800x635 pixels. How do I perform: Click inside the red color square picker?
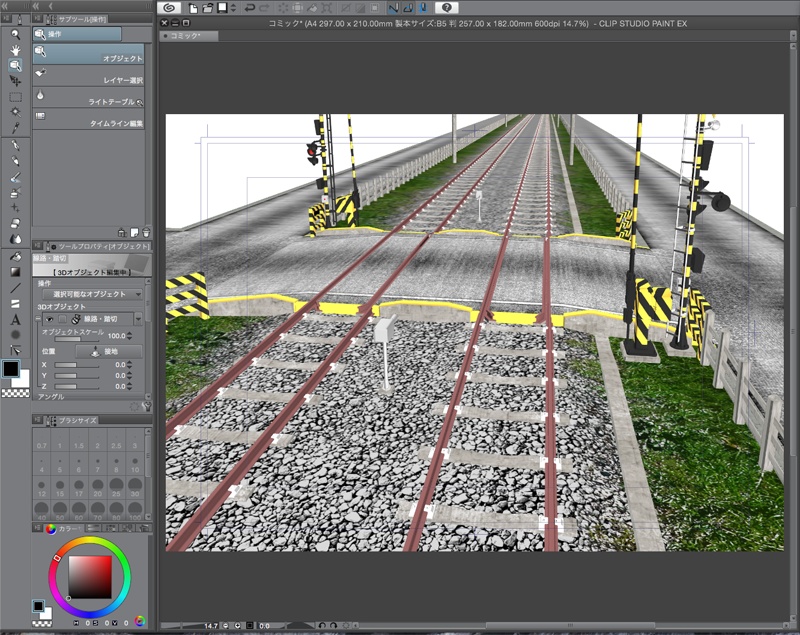pos(90,577)
